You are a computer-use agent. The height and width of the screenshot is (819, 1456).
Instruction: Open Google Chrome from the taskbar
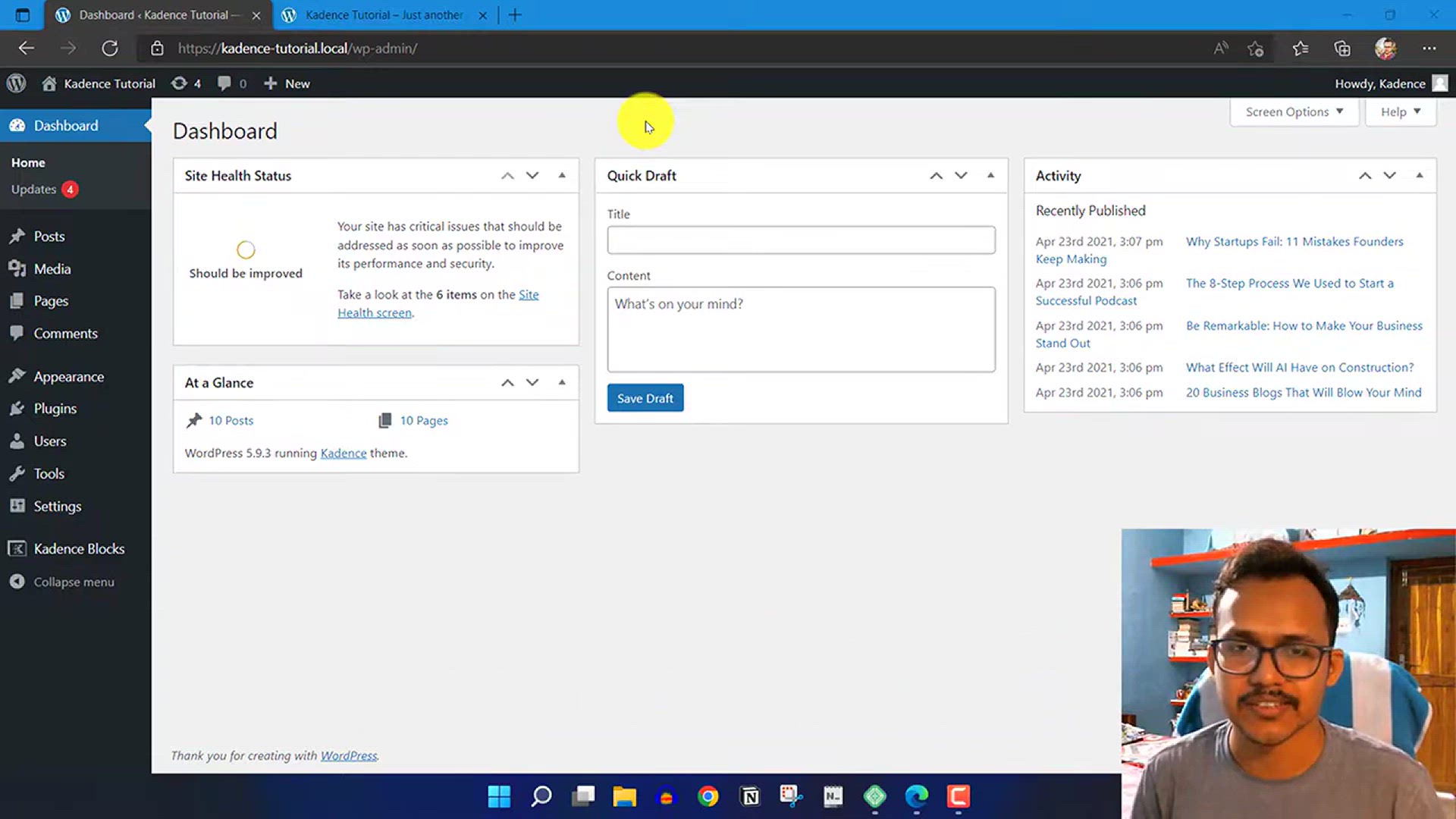pos(708,796)
